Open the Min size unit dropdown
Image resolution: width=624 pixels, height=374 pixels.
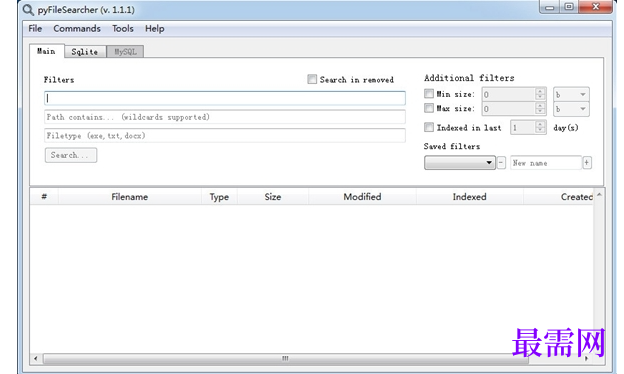pyautogui.click(x=571, y=94)
